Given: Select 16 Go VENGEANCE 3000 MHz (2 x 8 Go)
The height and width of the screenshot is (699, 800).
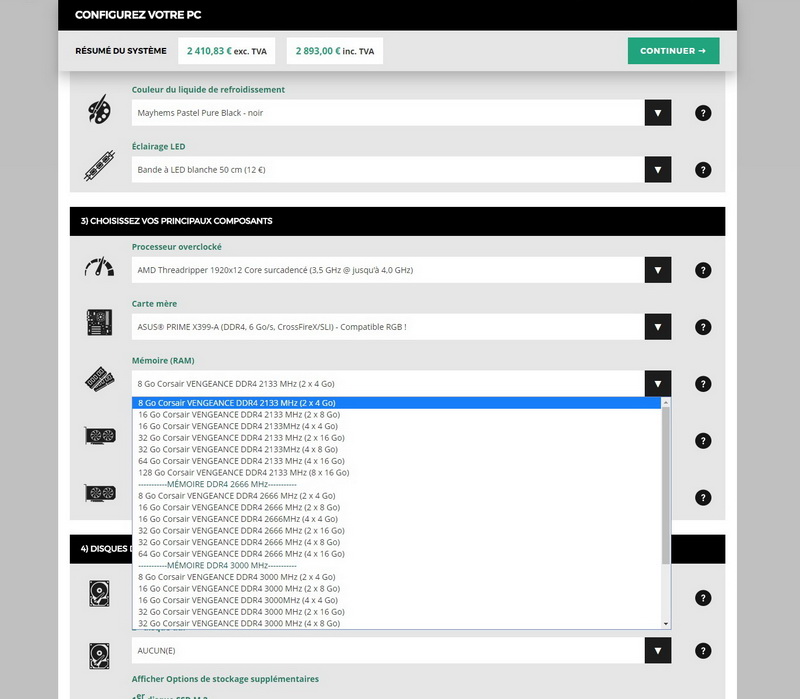Looking at the screenshot, I should [396, 589].
